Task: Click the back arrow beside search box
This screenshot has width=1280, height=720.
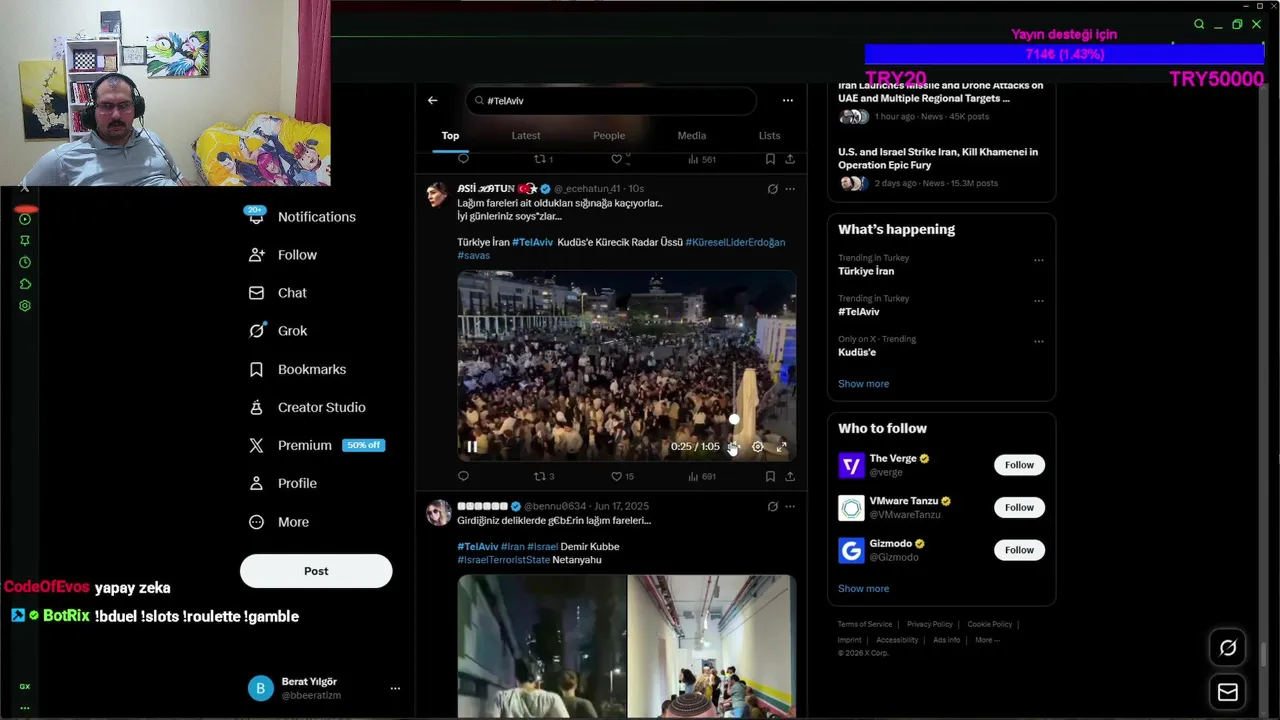Action: (432, 100)
